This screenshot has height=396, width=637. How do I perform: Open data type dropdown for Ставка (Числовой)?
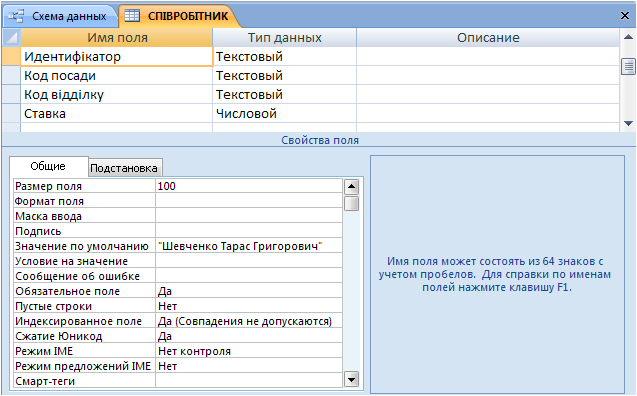click(x=284, y=113)
